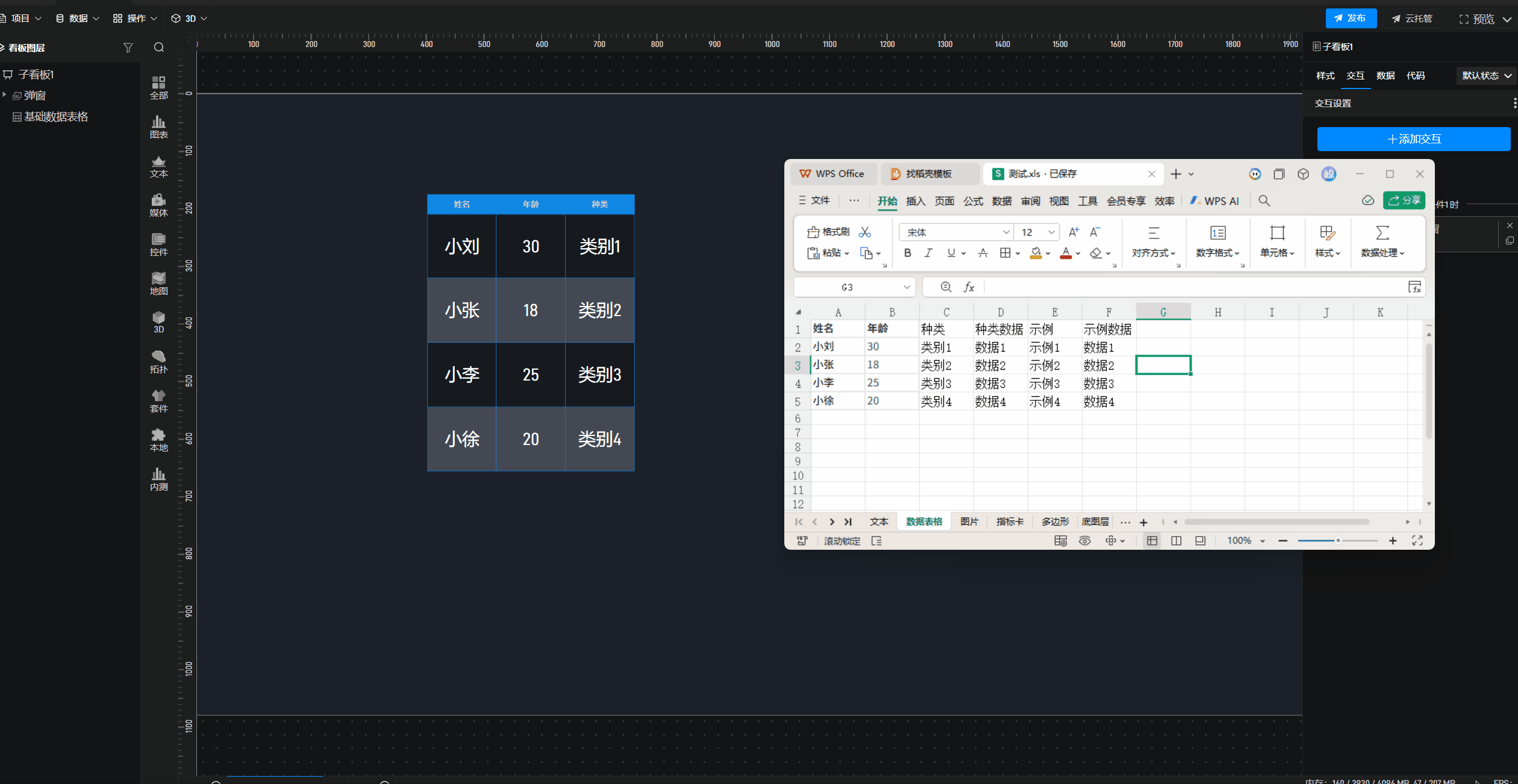Toggle 滚动锁定 in WPS status bar
The width and height of the screenshot is (1518, 784).
[842, 541]
